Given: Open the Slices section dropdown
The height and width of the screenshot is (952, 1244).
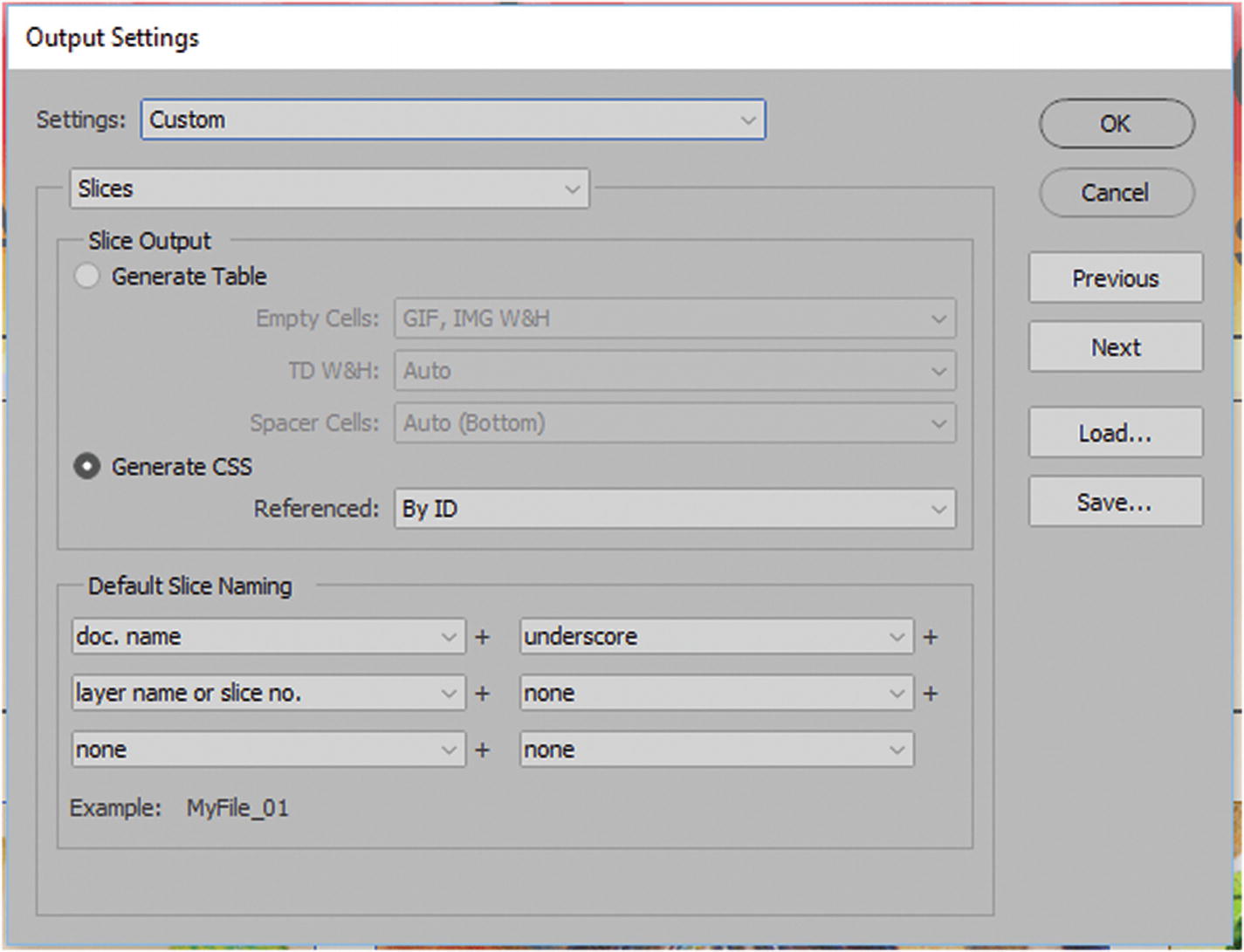Looking at the screenshot, I should pyautogui.click(x=329, y=188).
